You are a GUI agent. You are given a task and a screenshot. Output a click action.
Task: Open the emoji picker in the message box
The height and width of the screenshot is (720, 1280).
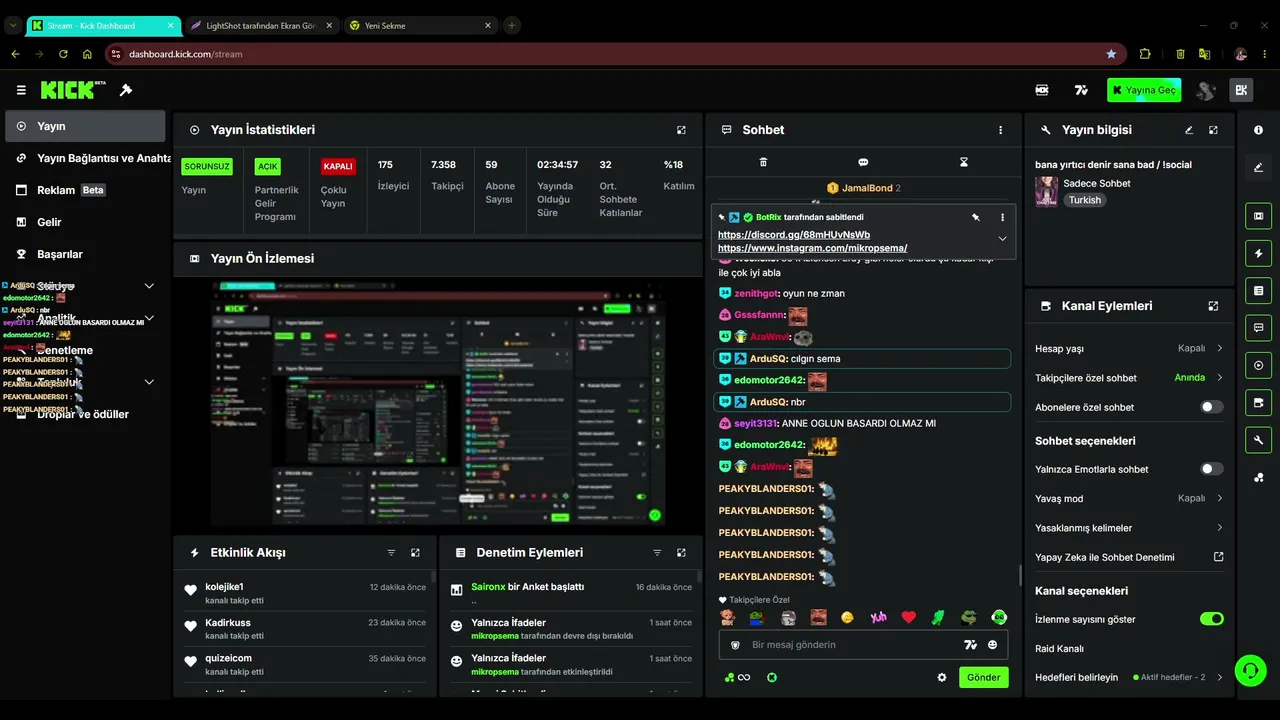click(x=992, y=645)
